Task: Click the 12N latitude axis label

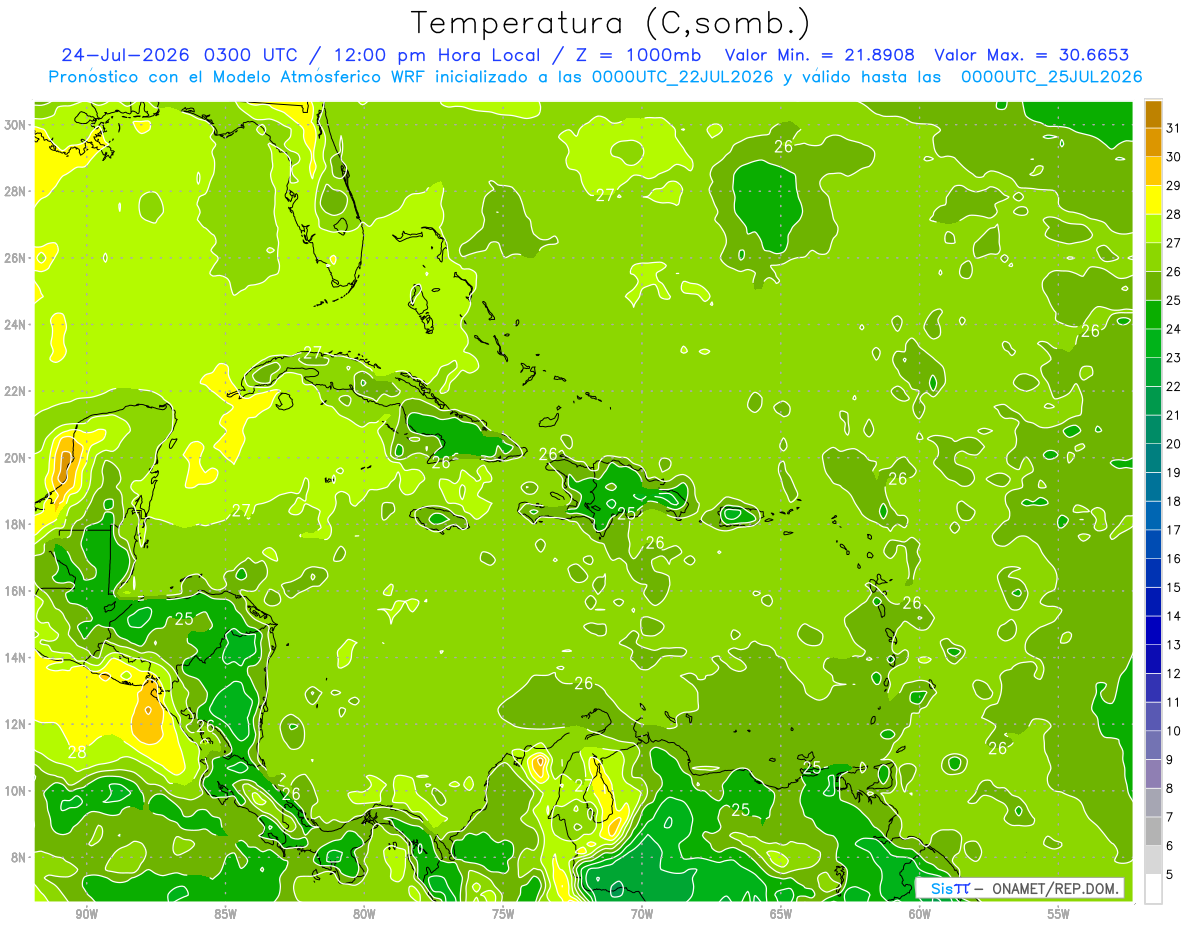Action: click(16, 724)
